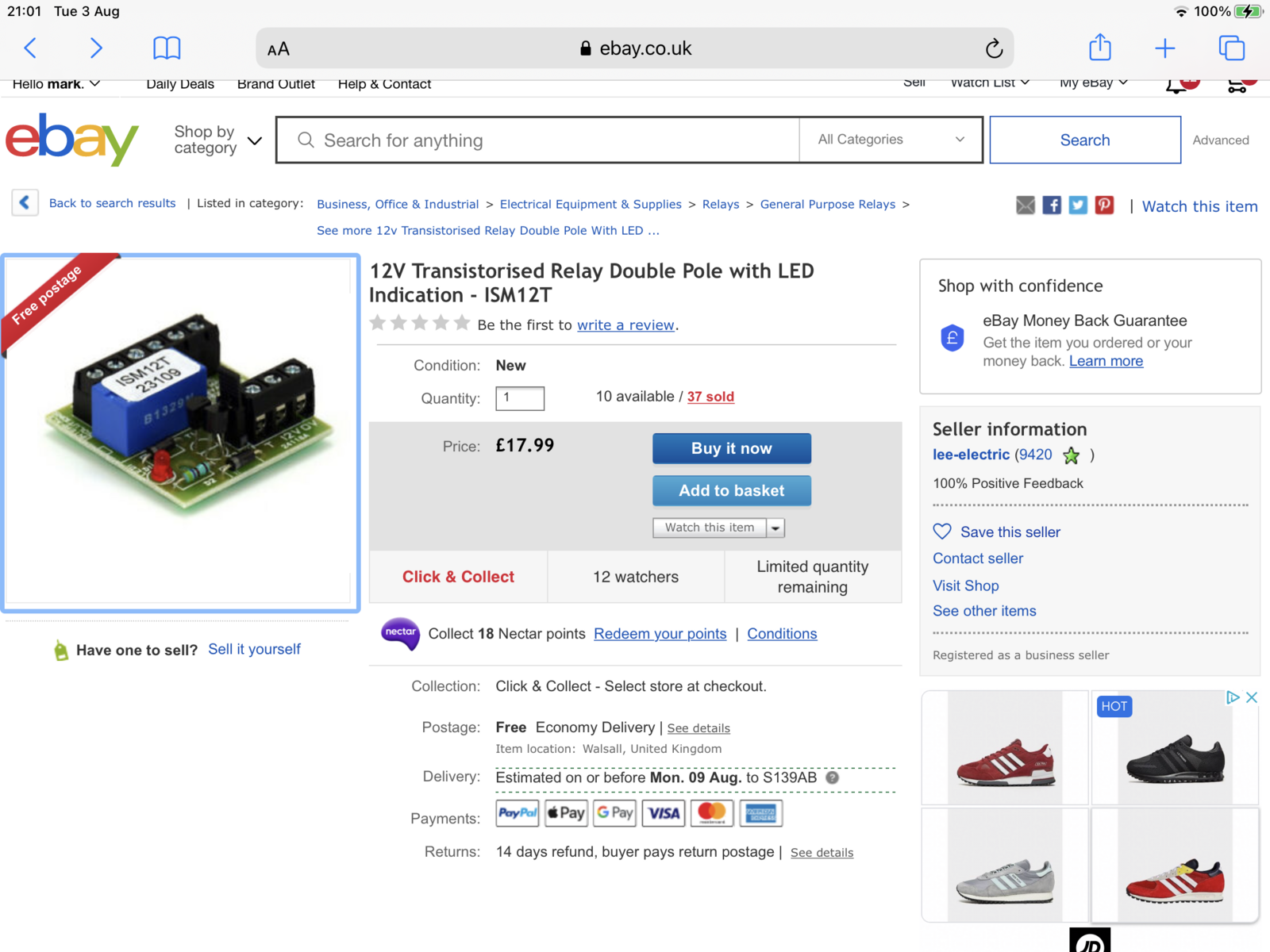Share item via Facebook icon
Screen dimensions: 1270x952
(x=1052, y=205)
